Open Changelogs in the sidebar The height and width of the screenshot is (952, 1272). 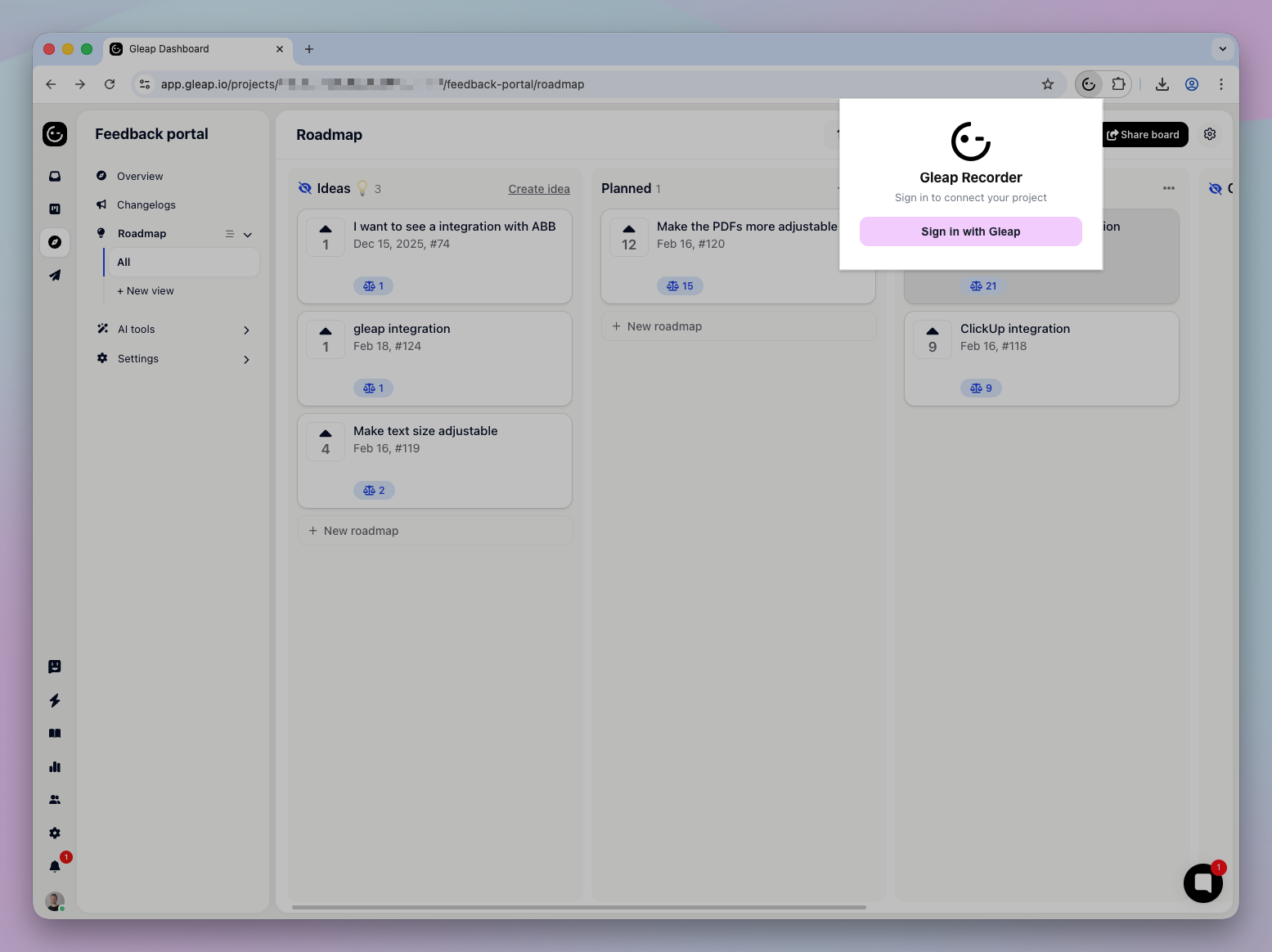coord(146,204)
